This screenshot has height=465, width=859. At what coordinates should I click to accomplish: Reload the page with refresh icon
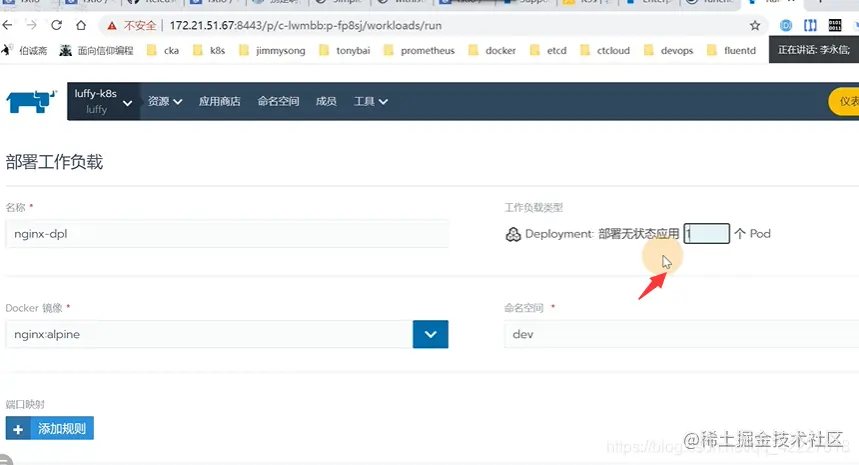[x=56, y=25]
